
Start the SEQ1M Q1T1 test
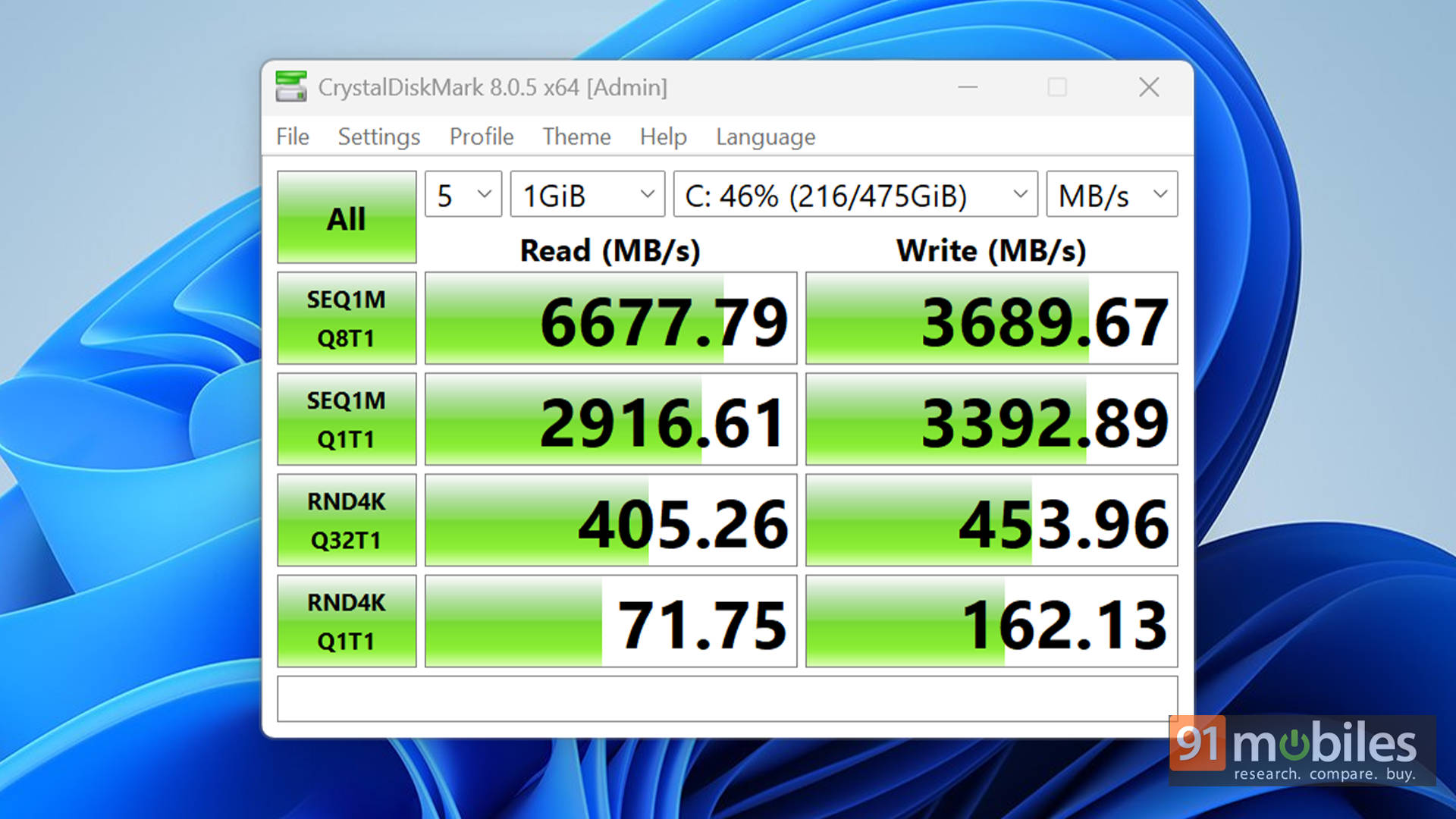click(347, 419)
